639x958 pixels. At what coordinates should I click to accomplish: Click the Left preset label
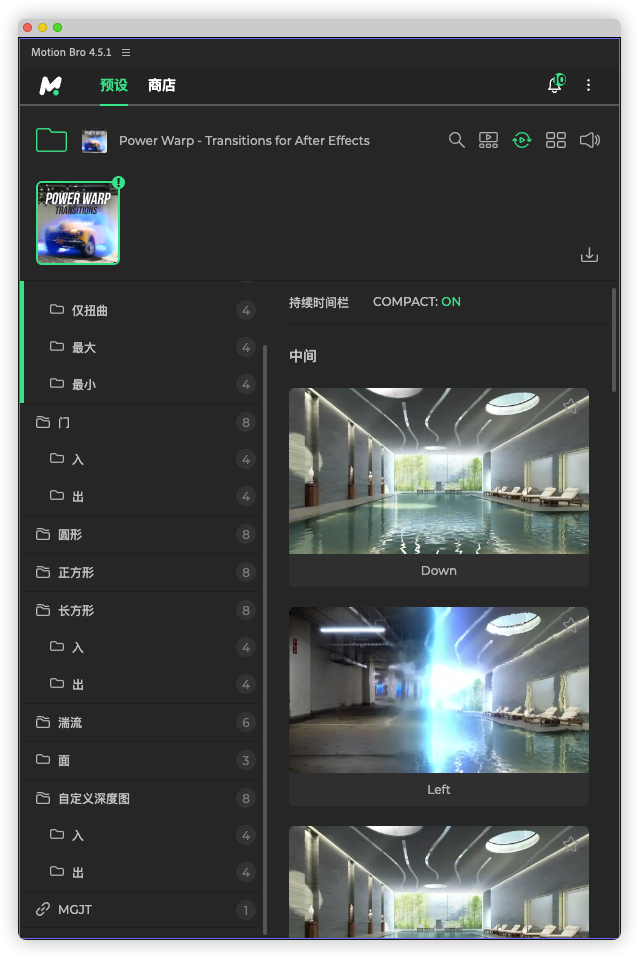coord(439,789)
